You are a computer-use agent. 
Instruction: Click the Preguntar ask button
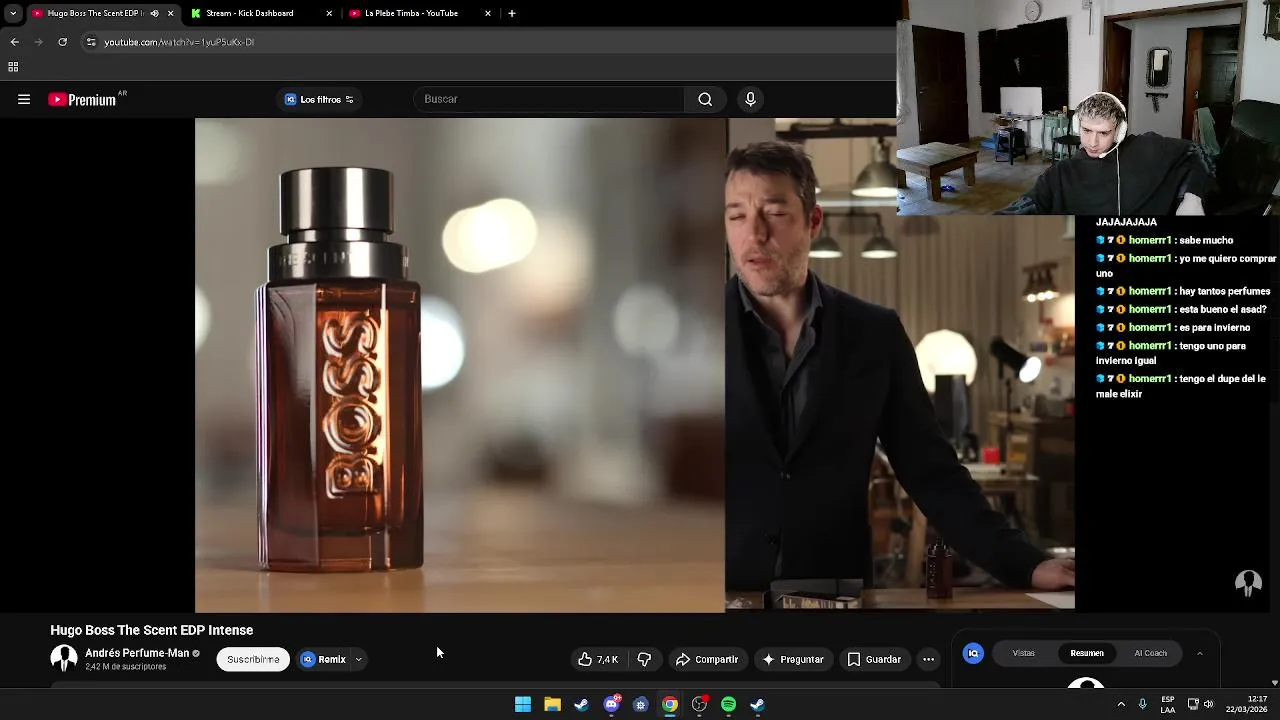[792, 659]
